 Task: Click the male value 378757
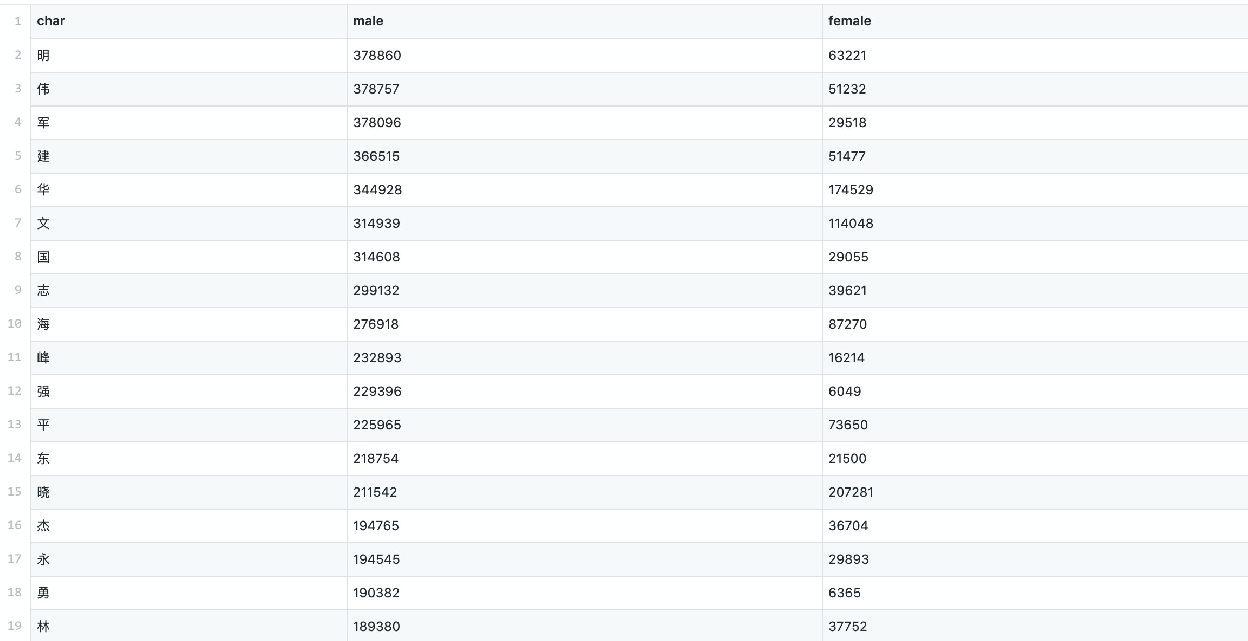(377, 89)
